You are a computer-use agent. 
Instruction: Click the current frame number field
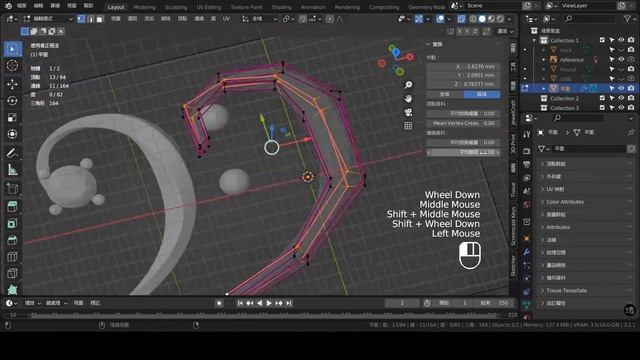[x=402, y=303]
